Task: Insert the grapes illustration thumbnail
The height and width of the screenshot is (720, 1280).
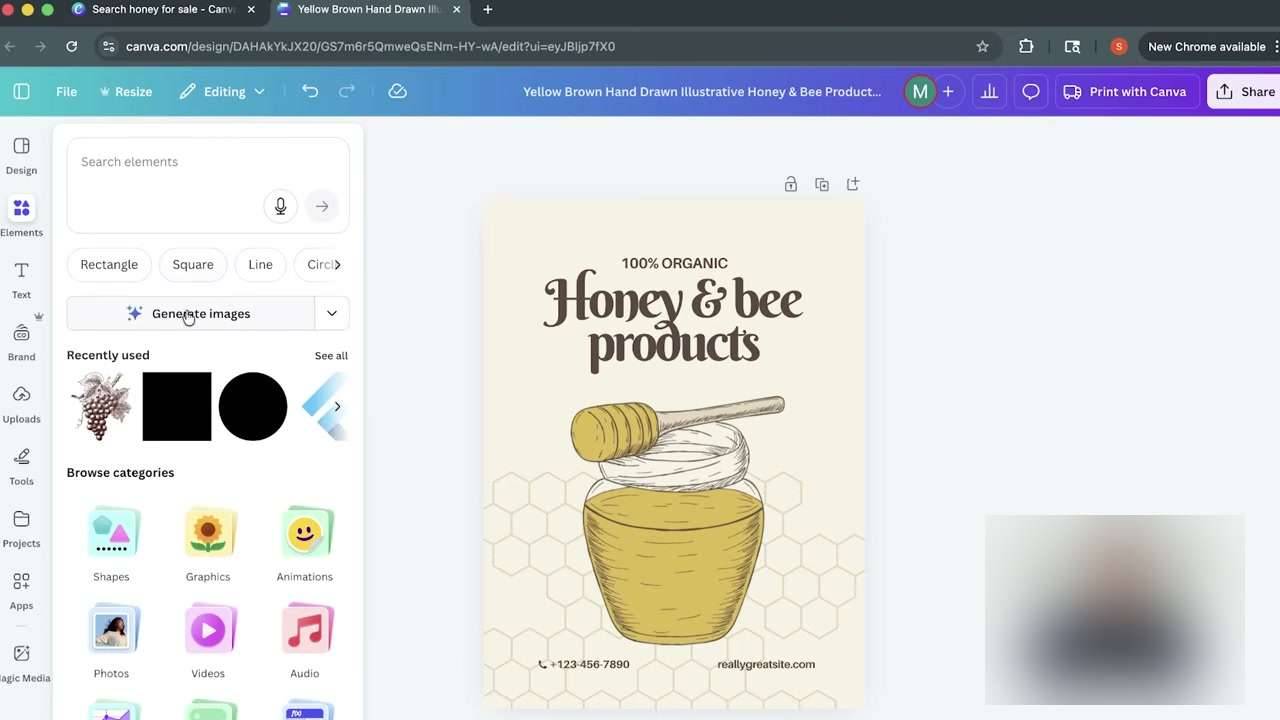Action: (101, 406)
